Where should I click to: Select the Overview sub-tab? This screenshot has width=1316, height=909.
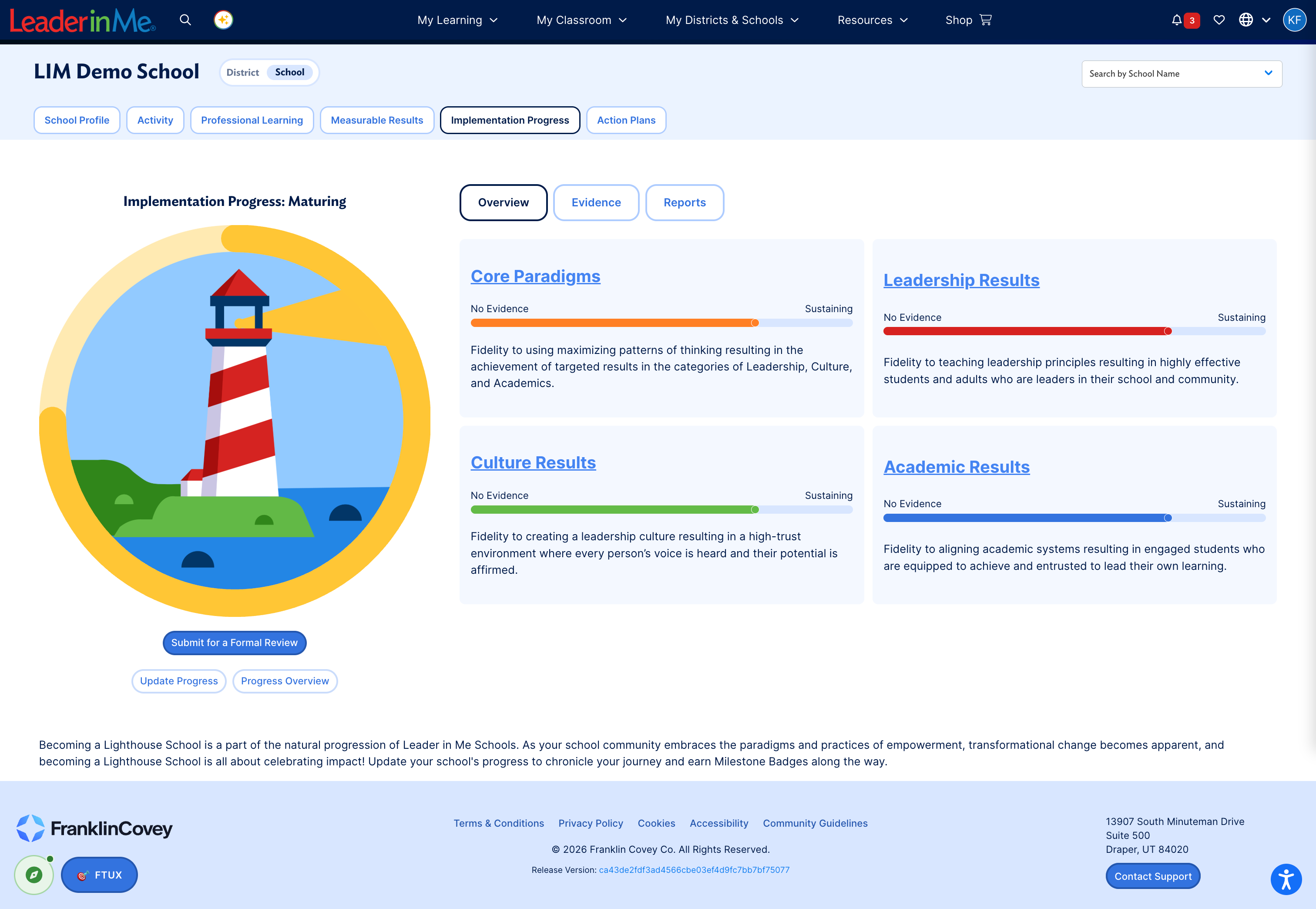pyautogui.click(x=503, y=202)
